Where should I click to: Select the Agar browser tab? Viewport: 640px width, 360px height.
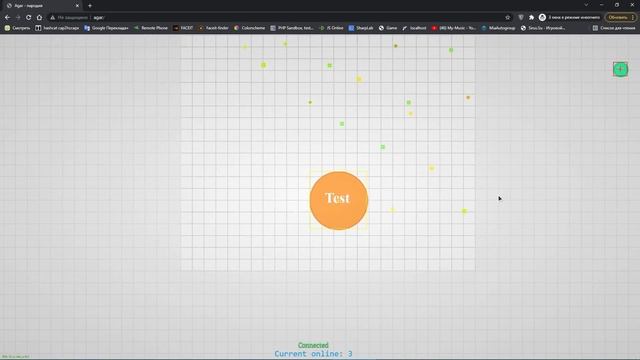tap(42, 6)
